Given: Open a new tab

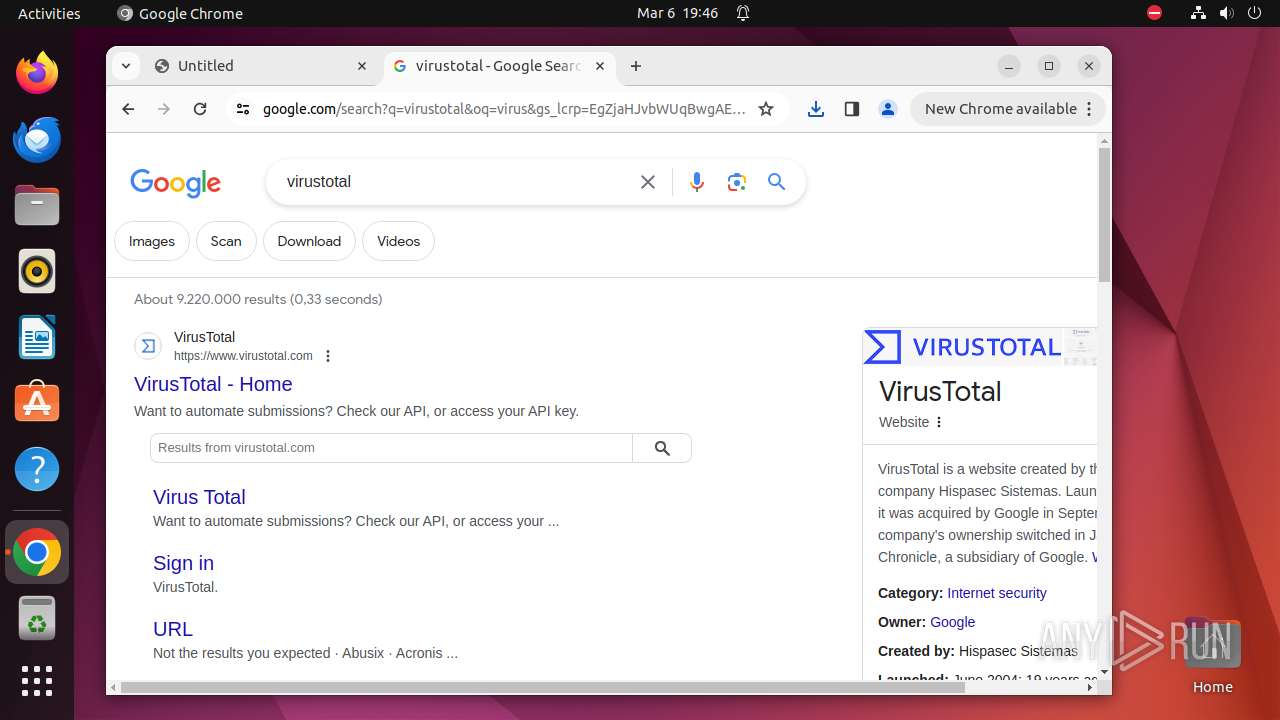Looking at the screenshot, I should click(636, 66).
